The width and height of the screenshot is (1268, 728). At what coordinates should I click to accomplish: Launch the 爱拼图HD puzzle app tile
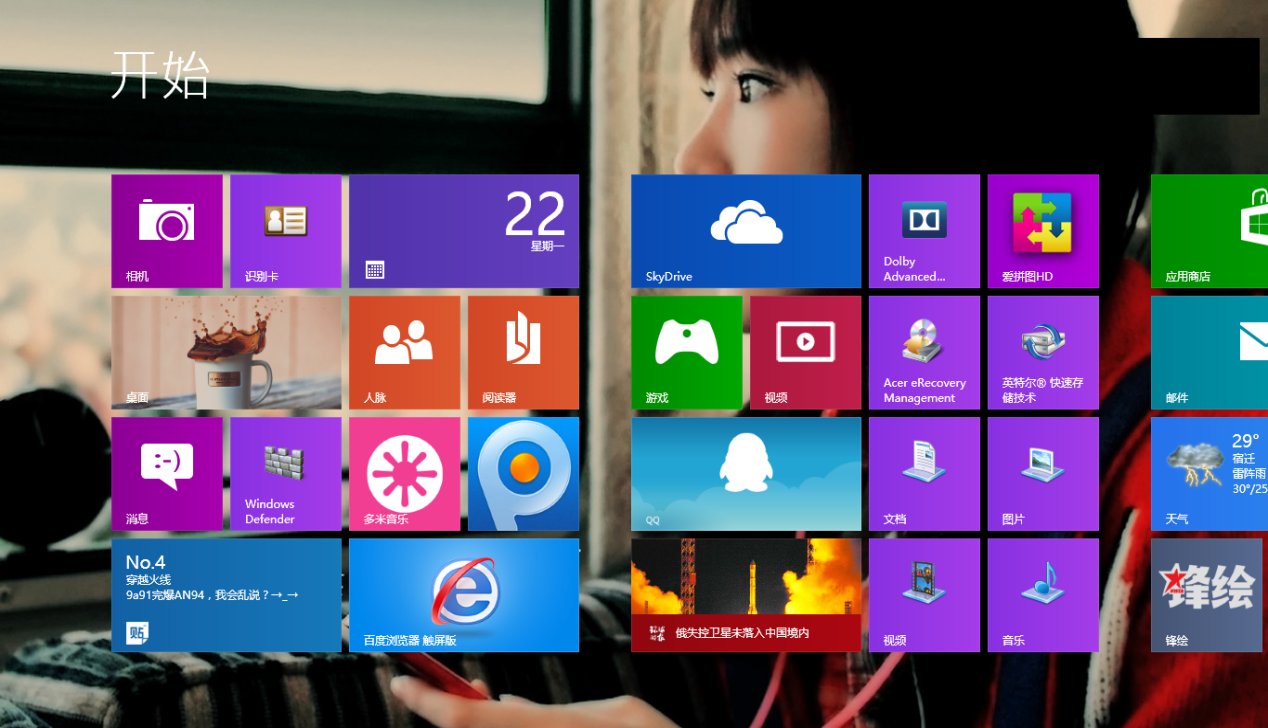pyautogui.click(x=1043, y=231)
